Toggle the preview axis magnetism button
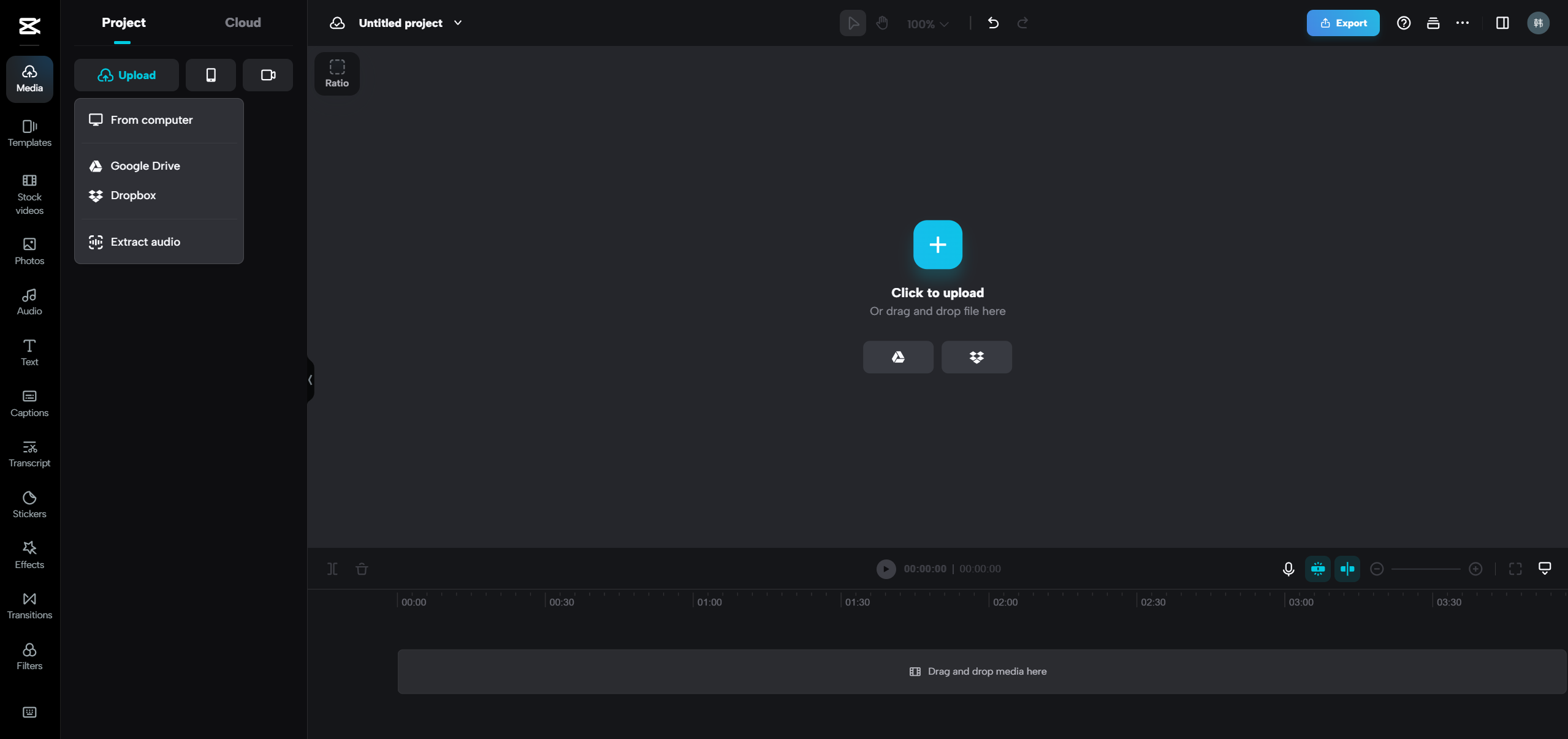 (x=1347, y=569)
